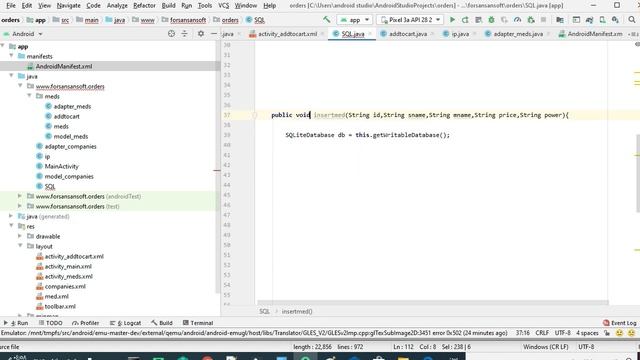Click Apply Changes and Restart Activity icon
This screenshot has width=640, height=360.
[465, 20]
